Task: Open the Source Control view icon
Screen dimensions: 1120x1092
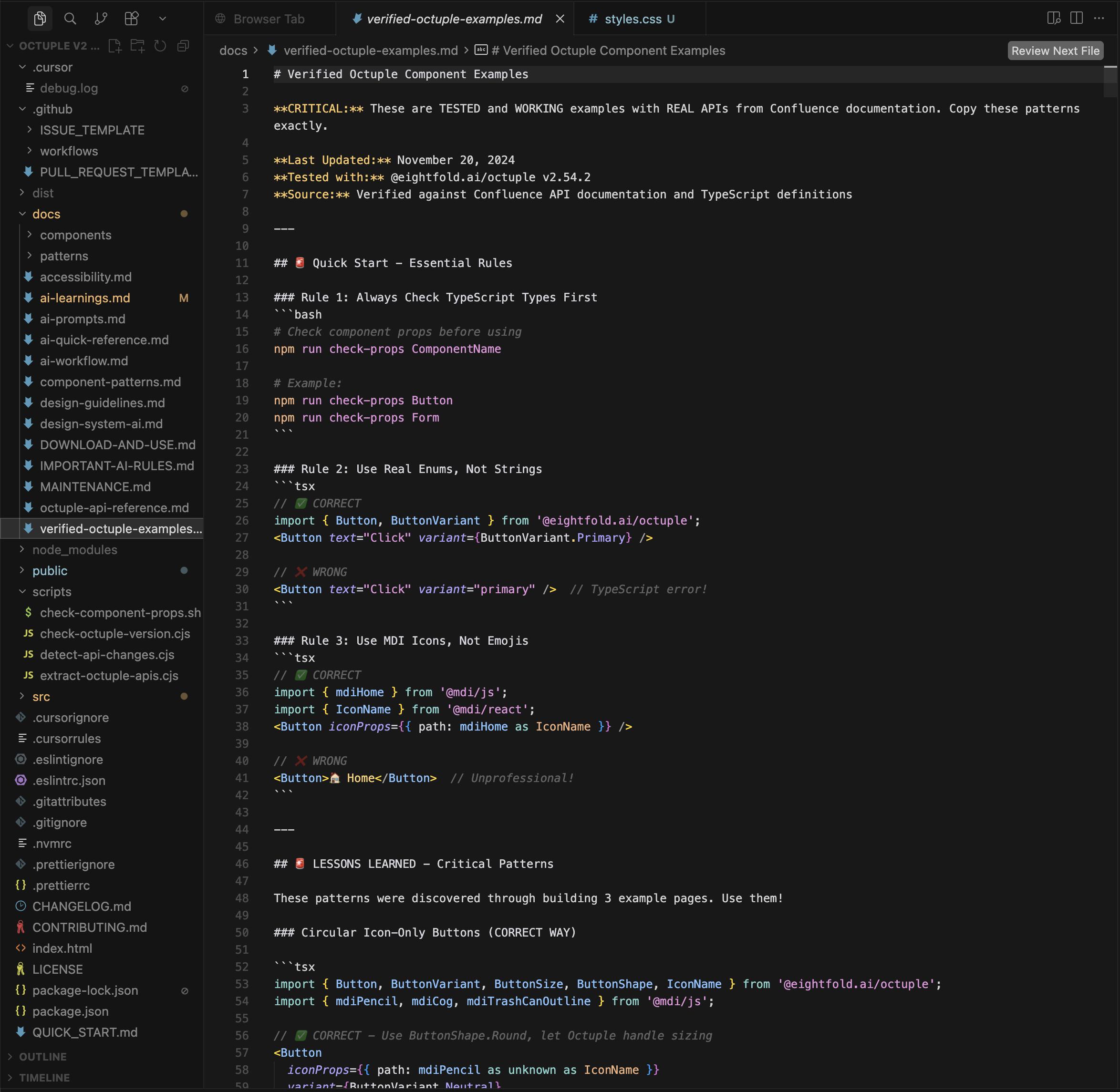Action: (x=101, y=19)
